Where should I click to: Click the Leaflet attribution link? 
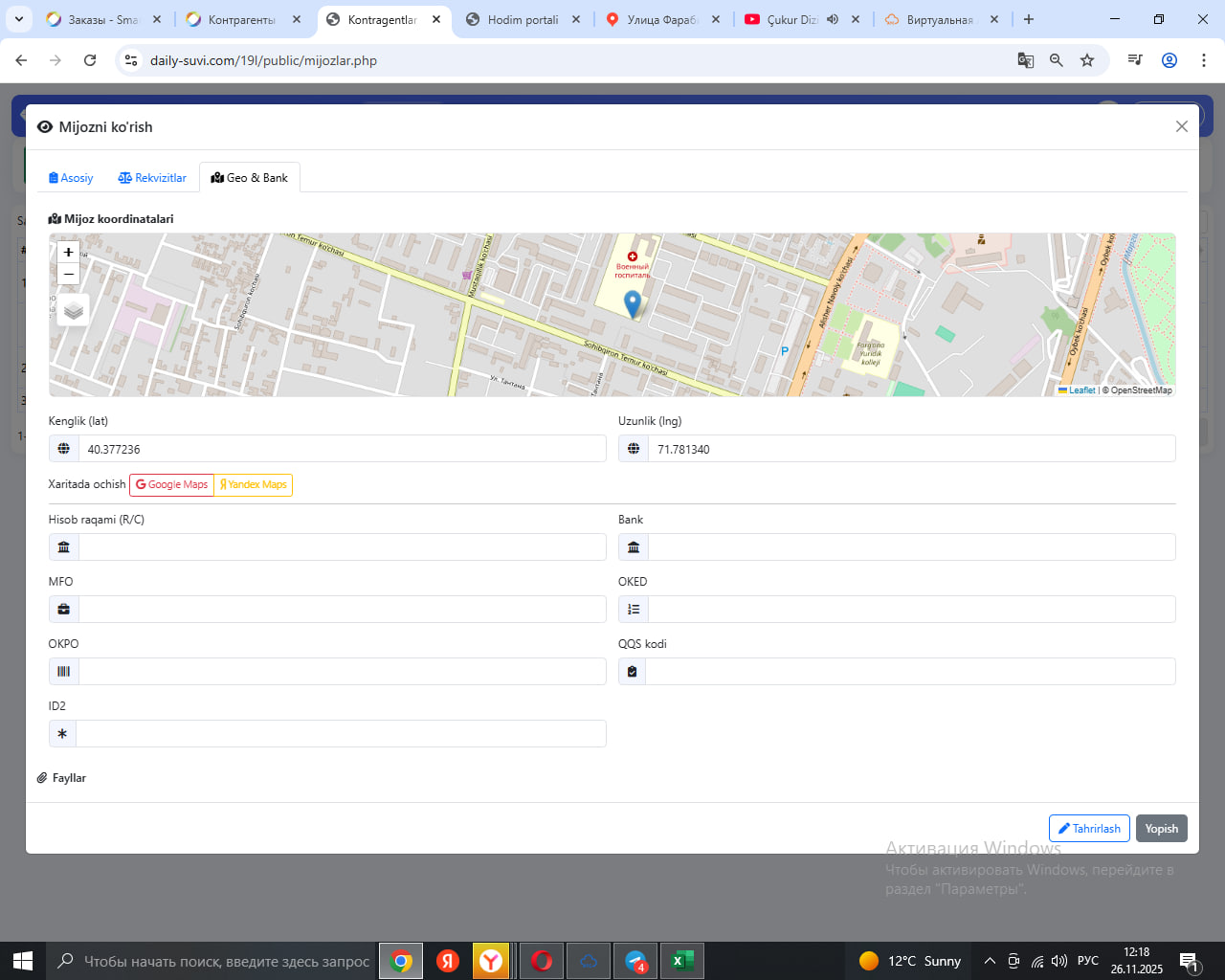[1080, 390]
